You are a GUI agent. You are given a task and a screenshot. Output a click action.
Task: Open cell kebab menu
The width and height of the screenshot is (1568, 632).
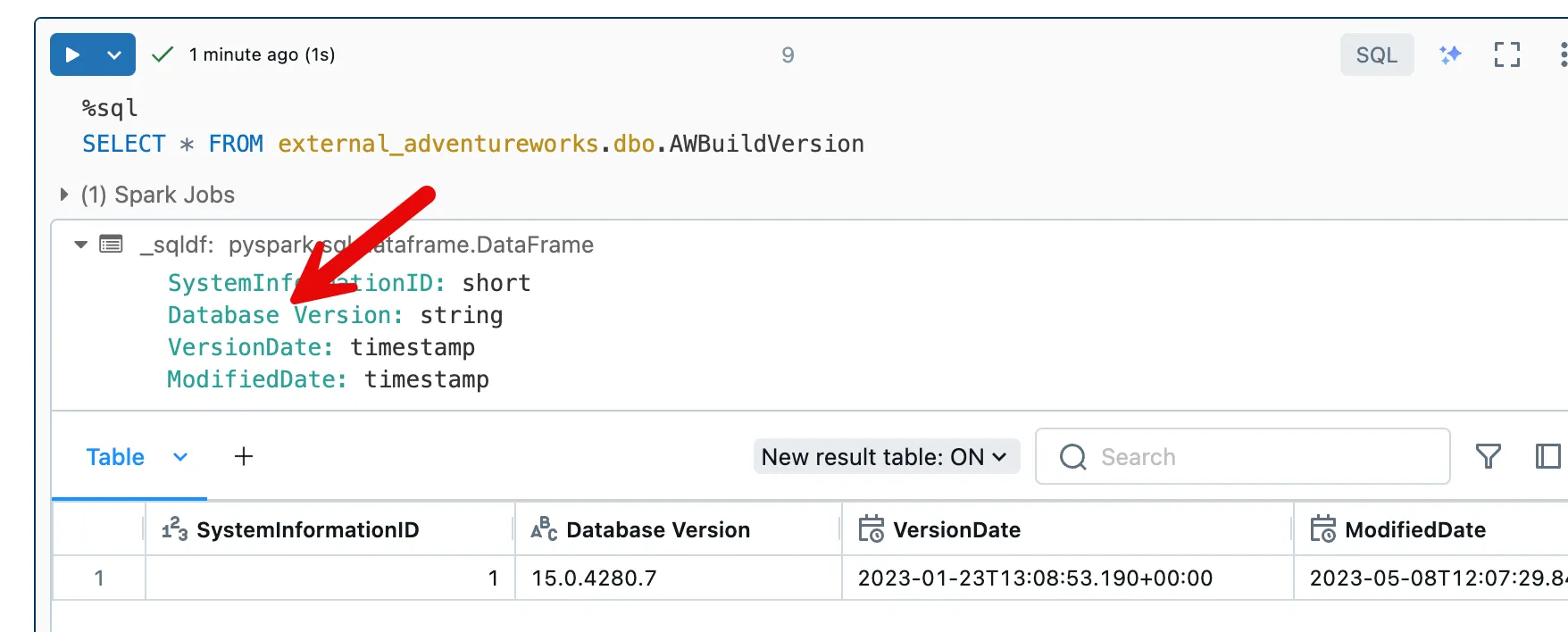pyautogui.click(x=1562, y=55)
